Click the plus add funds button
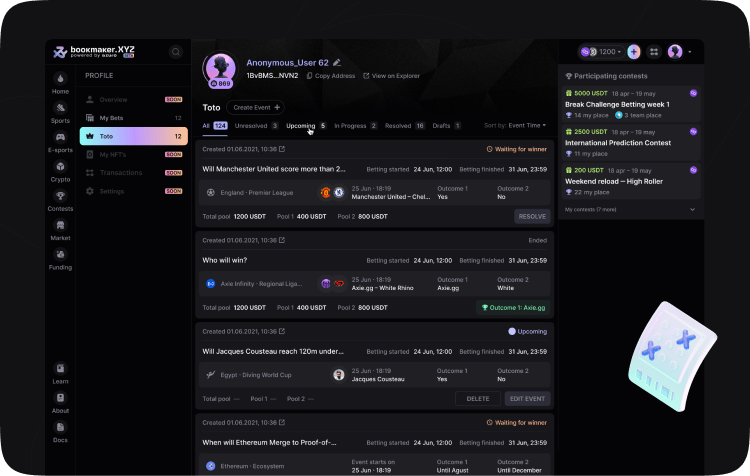The width and height of the screenshot is (750, 476). tap(634, 52)
